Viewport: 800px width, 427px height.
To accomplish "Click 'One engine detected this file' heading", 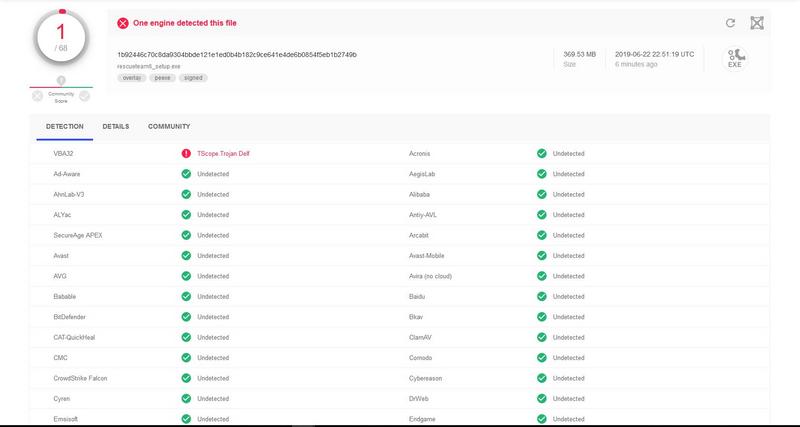I will click(185, 23).
